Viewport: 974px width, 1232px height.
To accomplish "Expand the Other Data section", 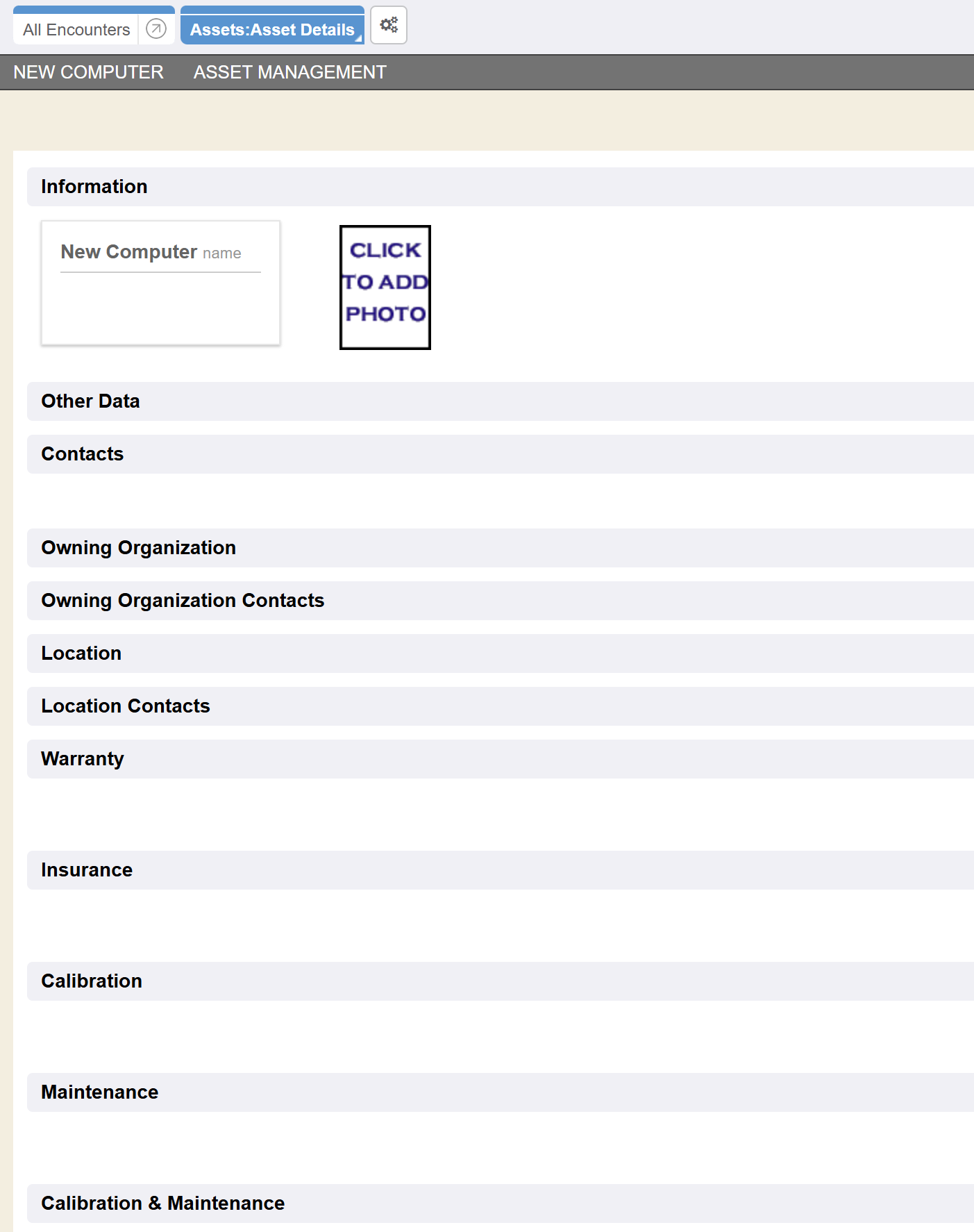I will coord(90,401).
